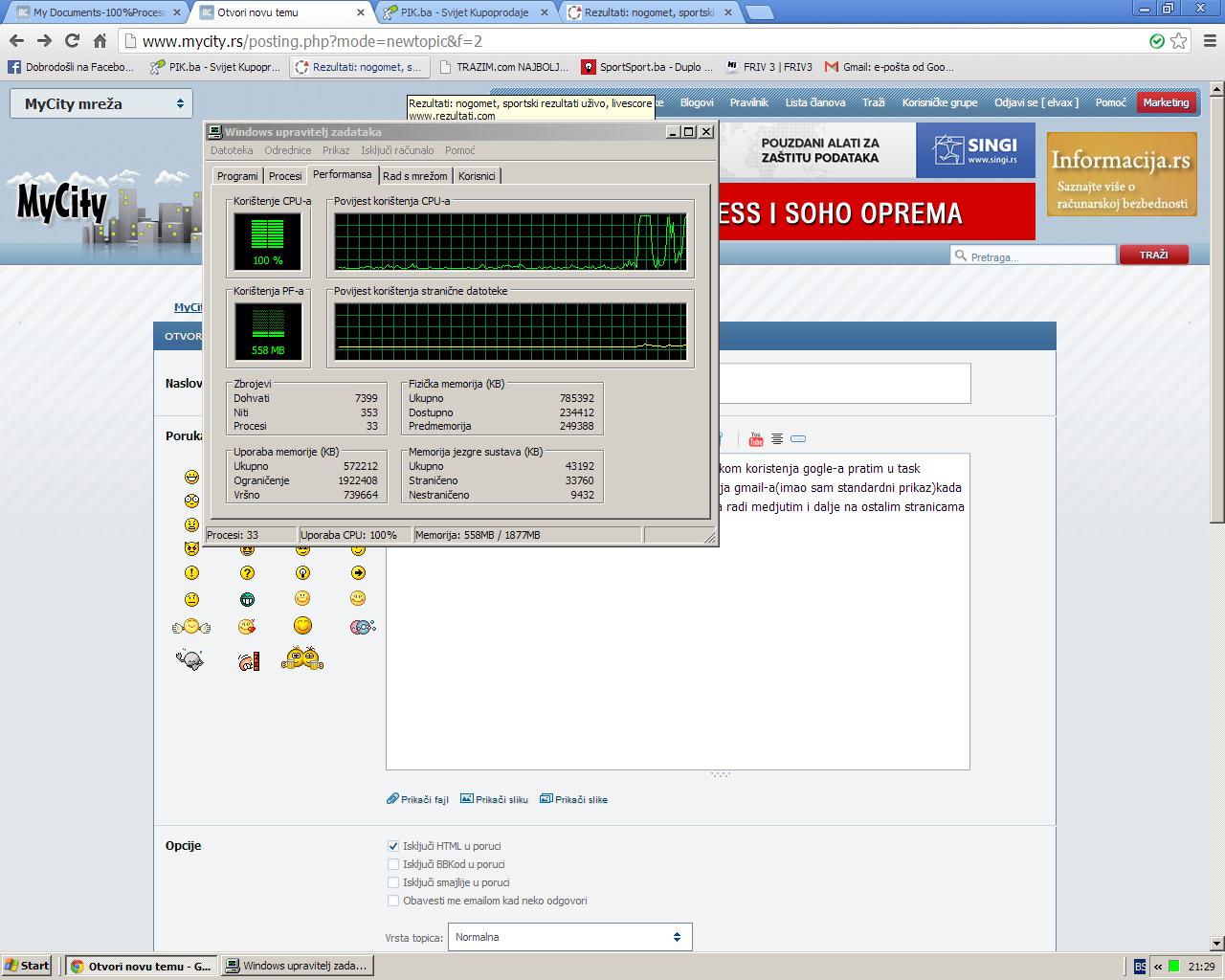Insert the exclamation mark smiley
1225x980 pixels.
click(x=191, y=573)
